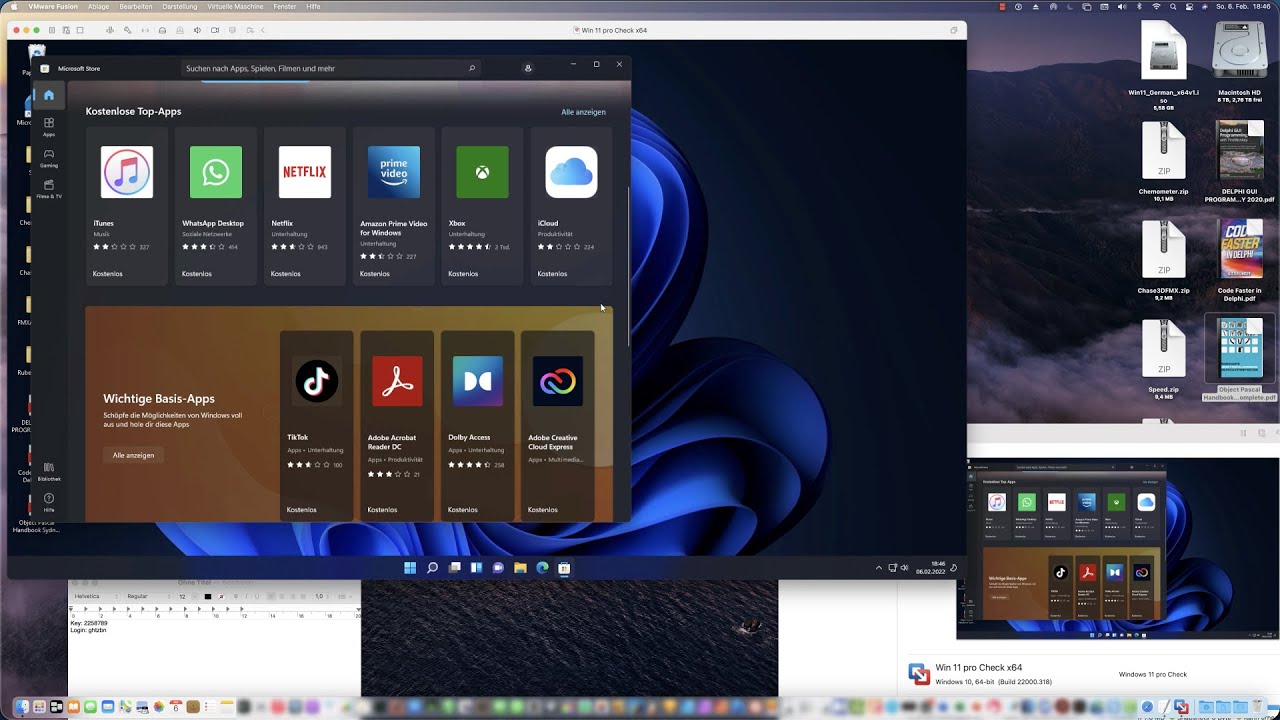Open the user account icon in Store

(528, 68)
